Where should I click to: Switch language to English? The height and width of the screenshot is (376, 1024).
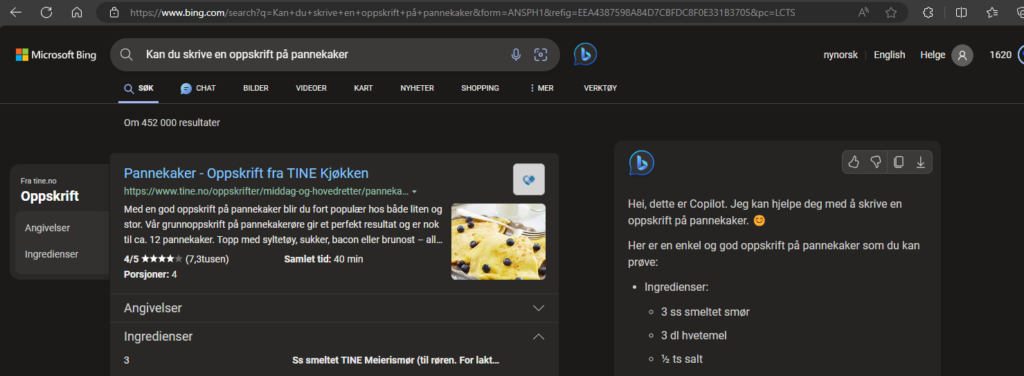889,55
